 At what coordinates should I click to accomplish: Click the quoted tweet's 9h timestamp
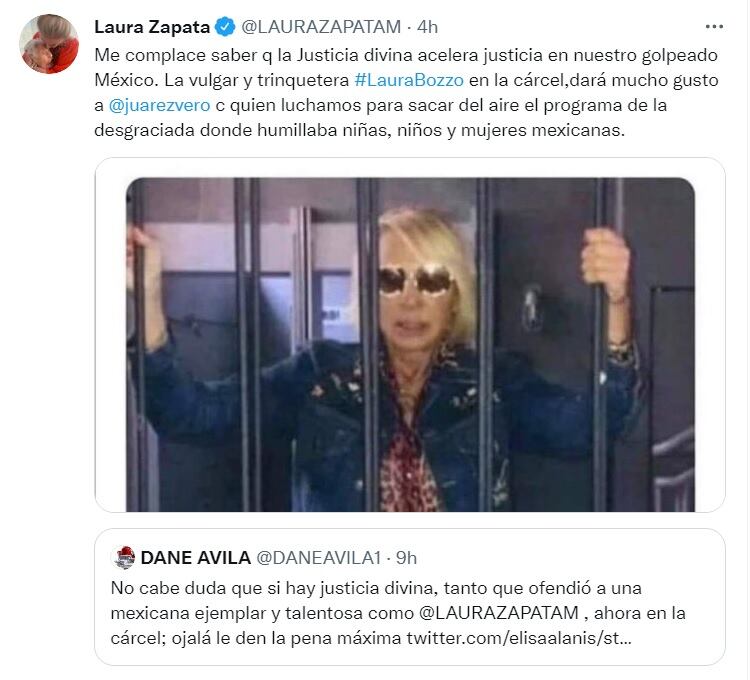(x=406, y=558)
